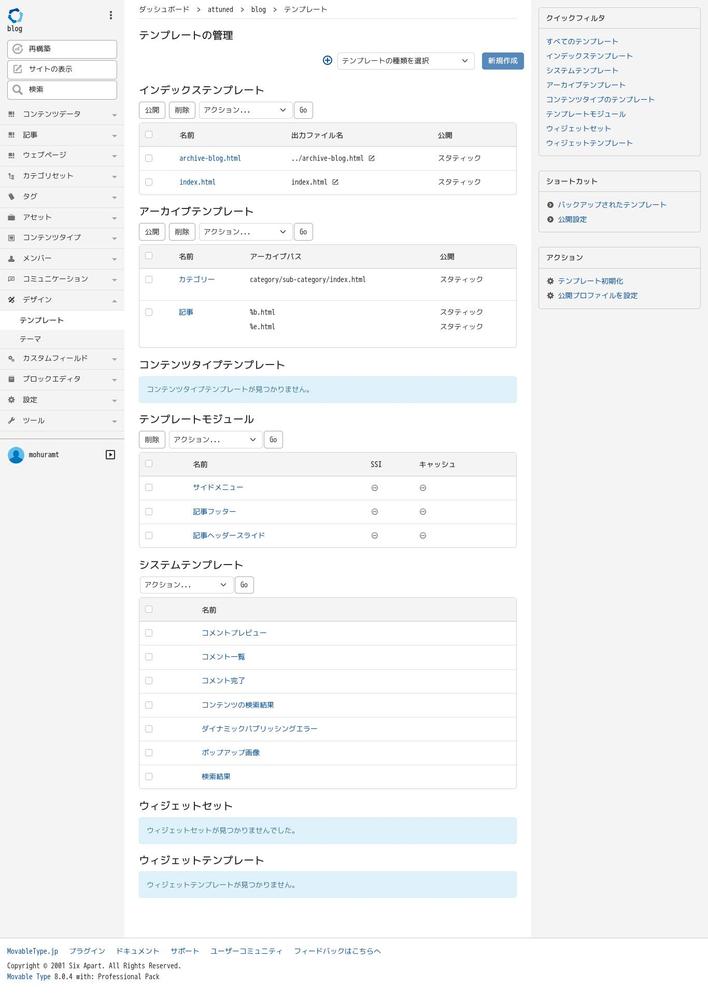Click the cache icon for サイドメニュー
This screenshot has width=708, height=999.
tap(423, 488)
